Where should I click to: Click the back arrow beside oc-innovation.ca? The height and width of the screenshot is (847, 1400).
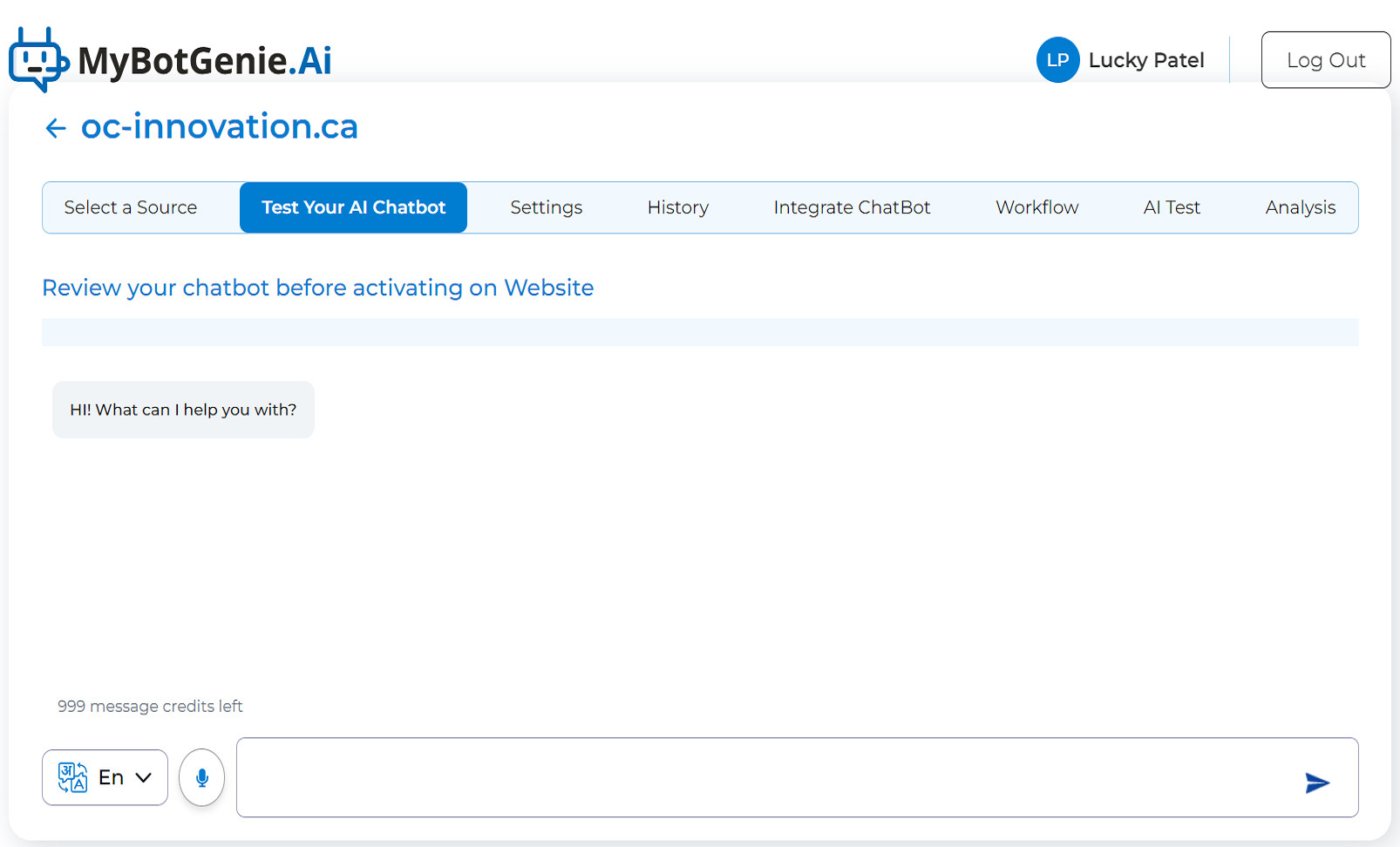coord(56,129)
